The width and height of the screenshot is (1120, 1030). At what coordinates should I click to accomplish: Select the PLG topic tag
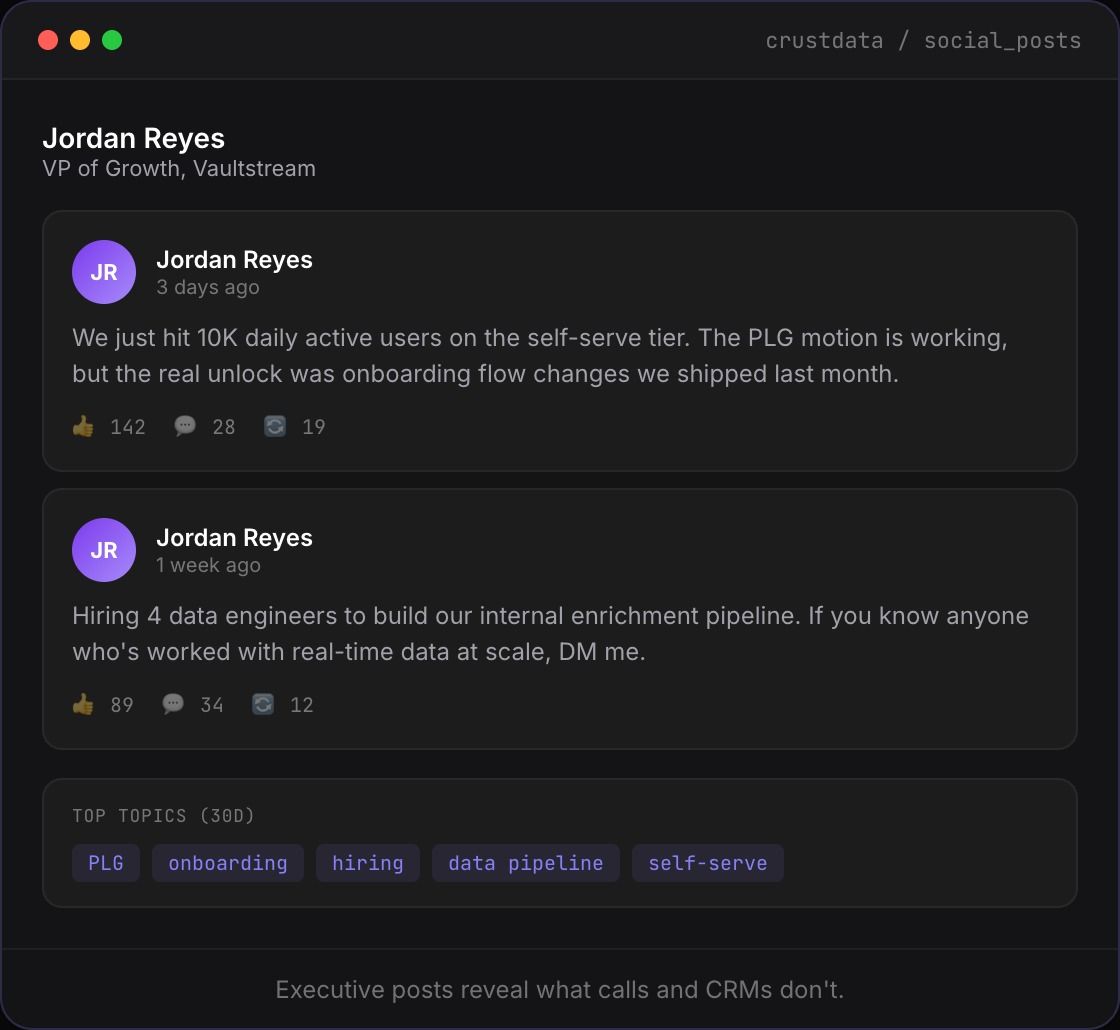106,863
